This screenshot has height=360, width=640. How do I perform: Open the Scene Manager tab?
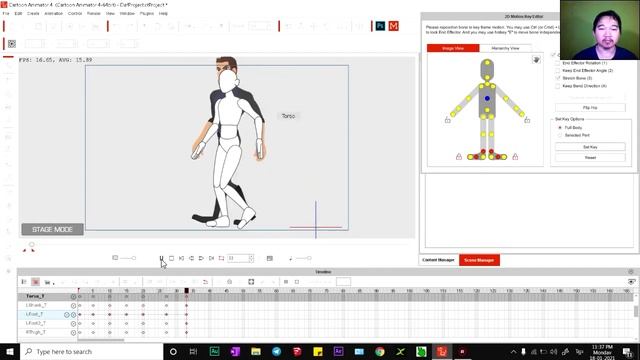click(479, 260)
